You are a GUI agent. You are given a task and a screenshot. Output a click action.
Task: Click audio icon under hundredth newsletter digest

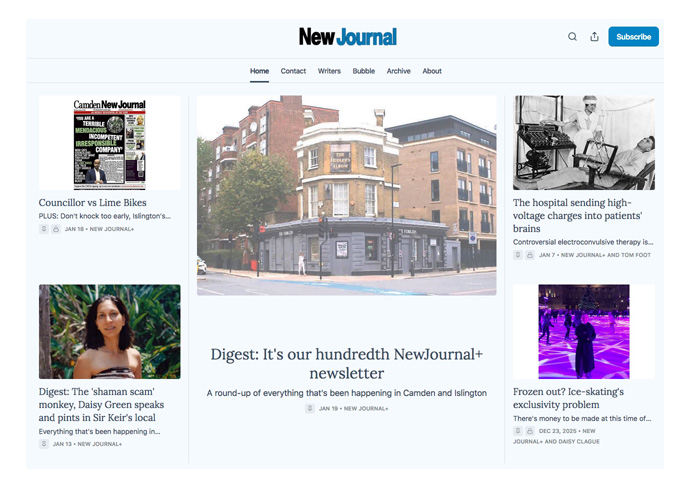[x=310, y=408]
